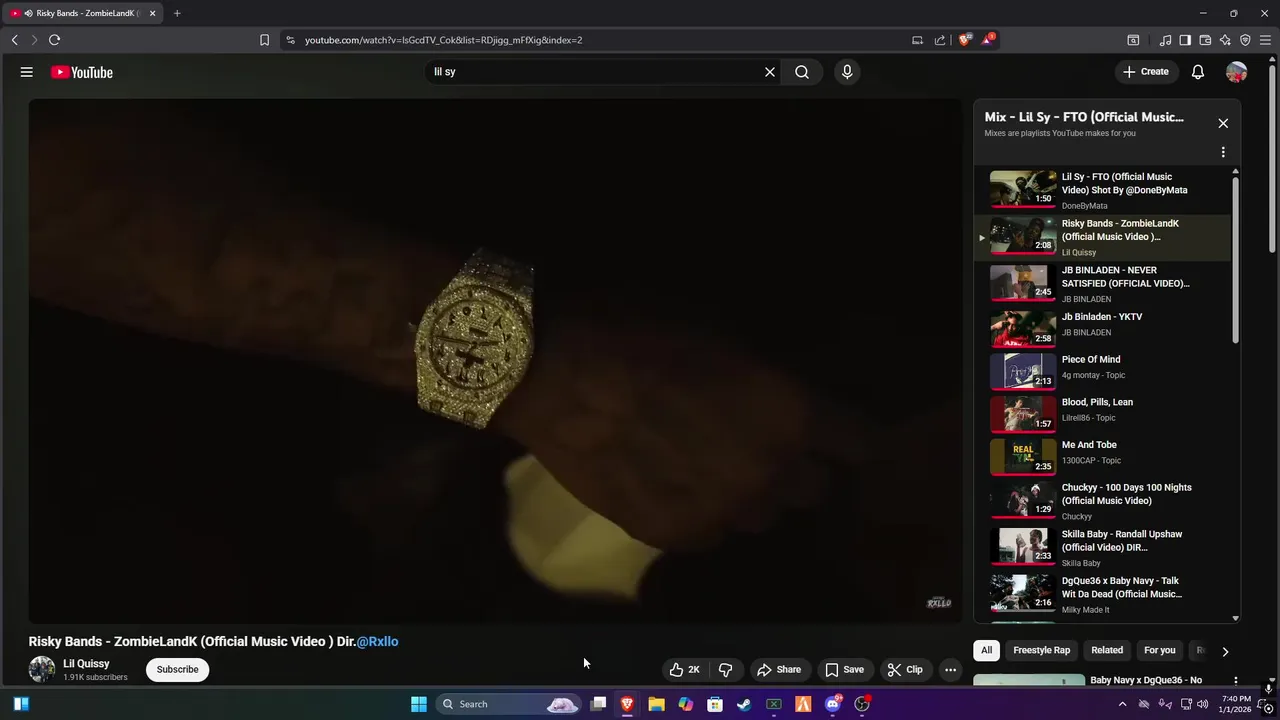This screenshot has height=720, width=1280.
Task: Open Leo AI sparkle icon
Action: point(1225,40)
